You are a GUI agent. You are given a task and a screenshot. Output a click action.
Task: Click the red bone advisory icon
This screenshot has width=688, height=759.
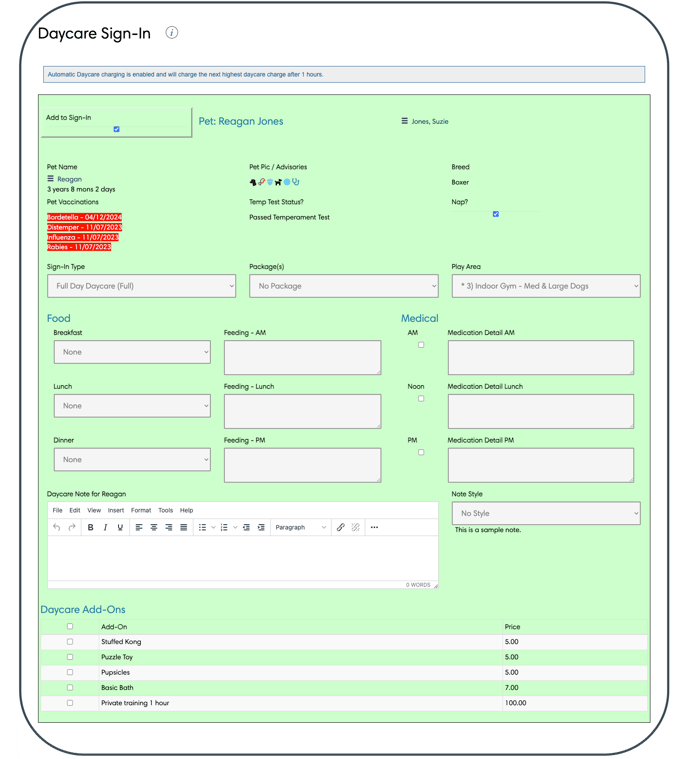click(x=261, y=182)
